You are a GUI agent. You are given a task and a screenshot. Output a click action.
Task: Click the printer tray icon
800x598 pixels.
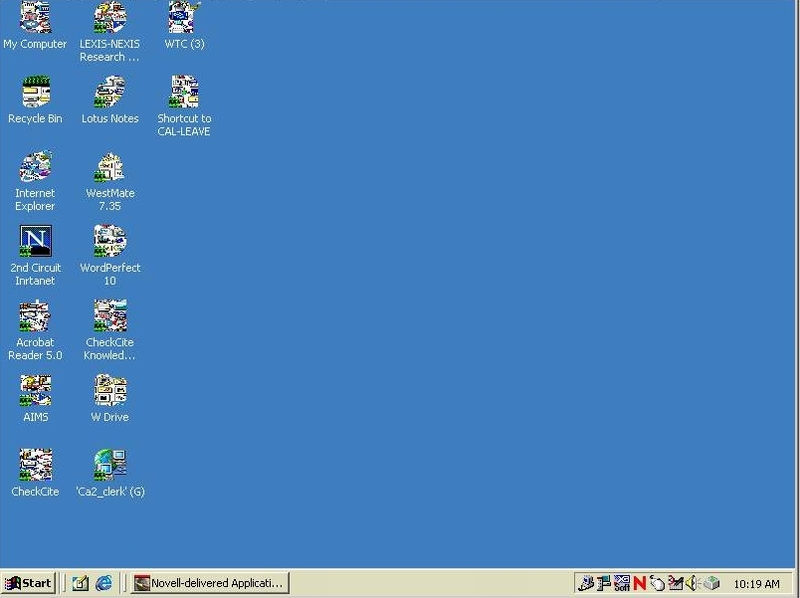click(x=711, y=583)
